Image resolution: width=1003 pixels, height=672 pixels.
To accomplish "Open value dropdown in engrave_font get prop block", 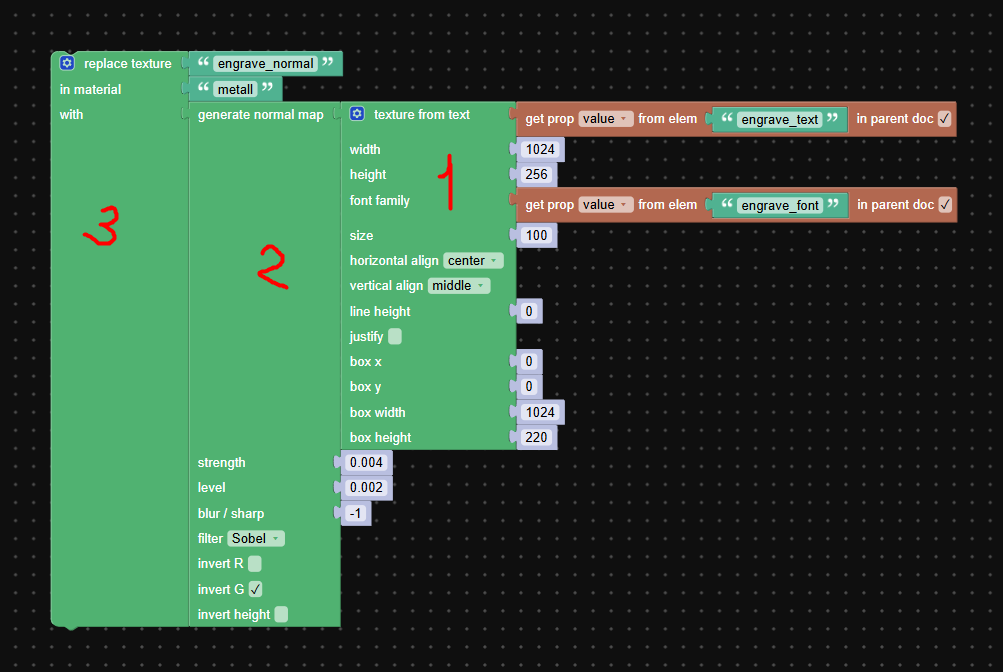I will point(606,205).
